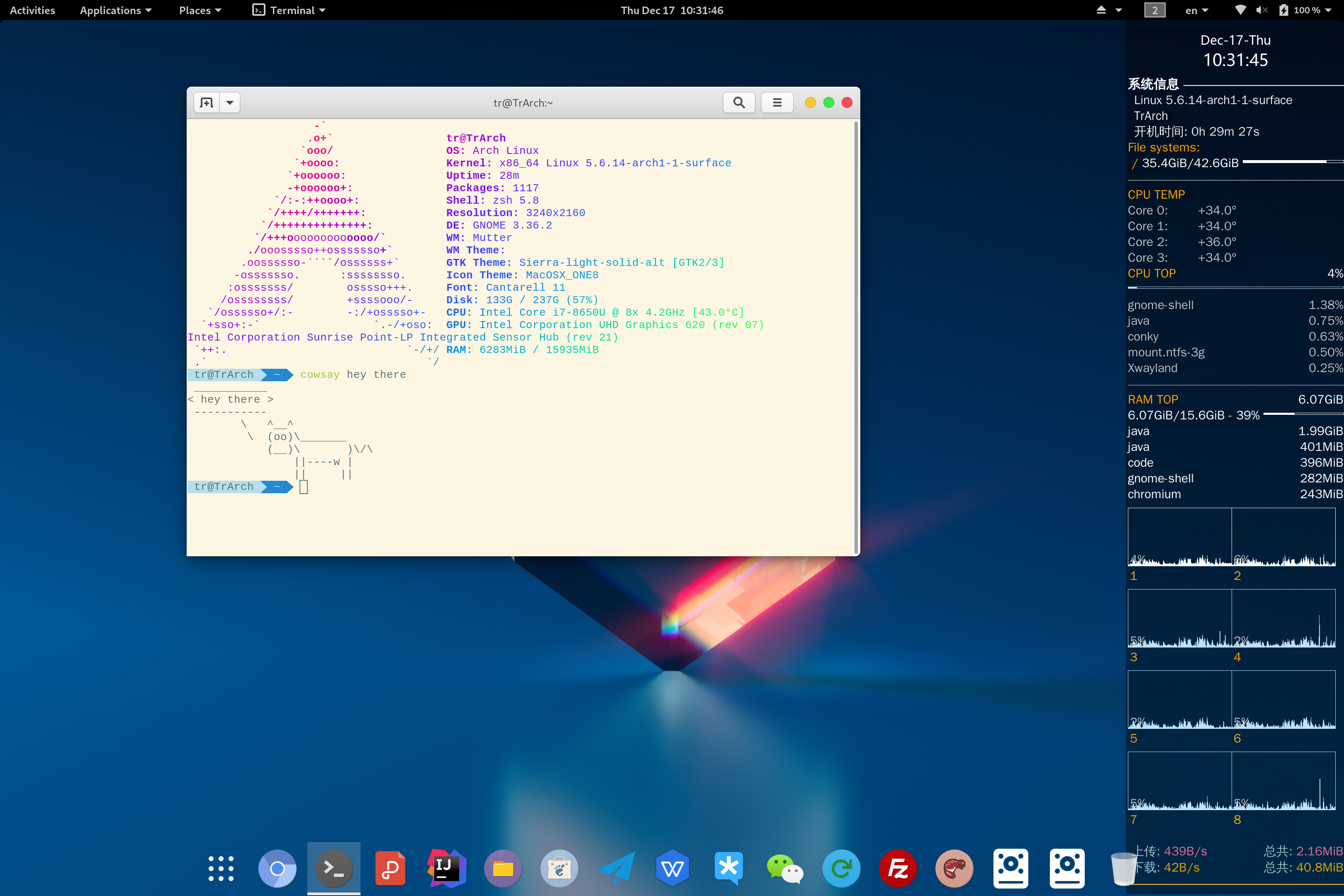Click the 'Icon Theme: MacOSX_ONE8' line
The image size is (1344, 896).
coord(523,275)
